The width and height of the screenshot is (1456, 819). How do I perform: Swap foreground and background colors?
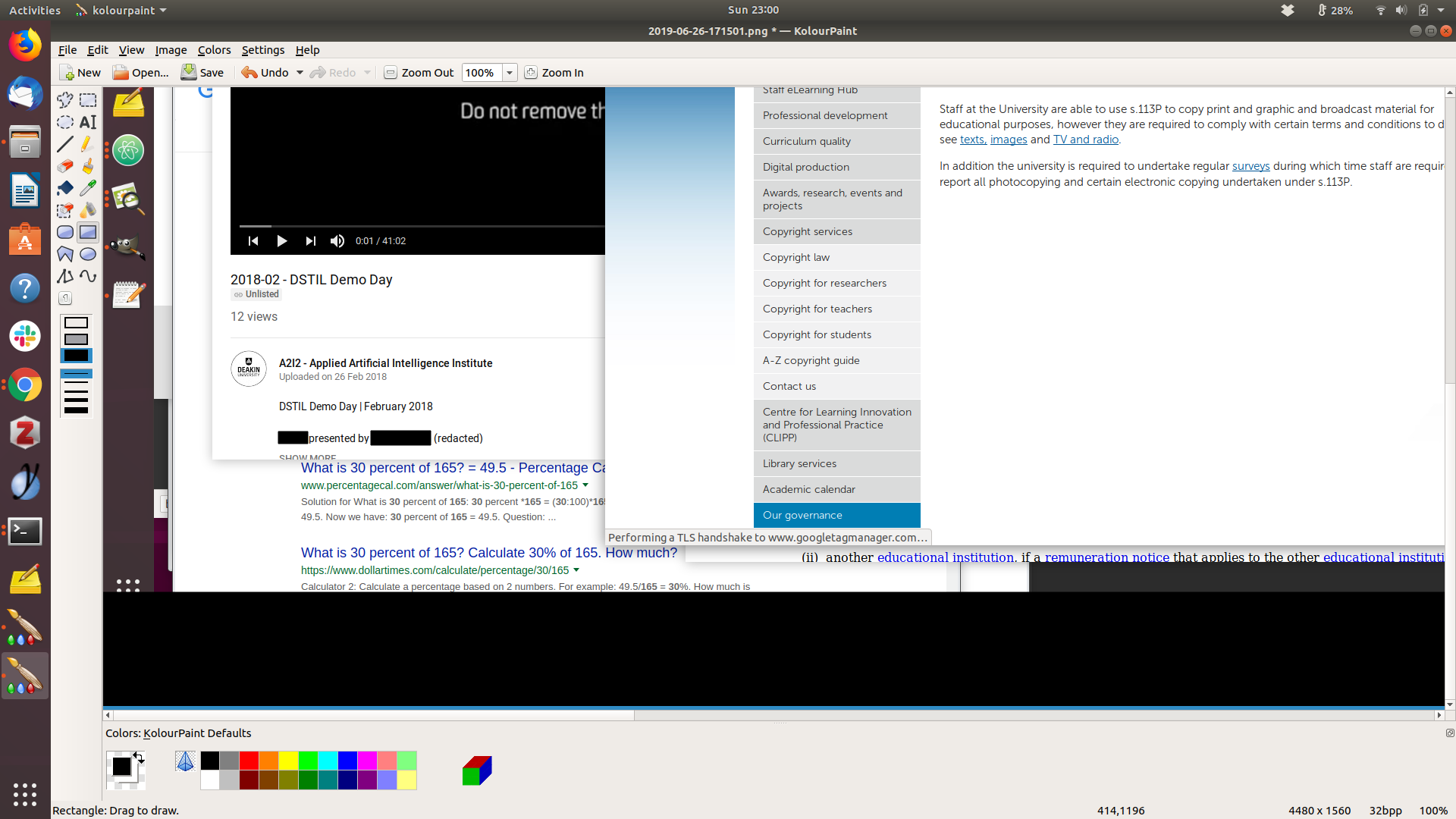(x=139, y=757)
